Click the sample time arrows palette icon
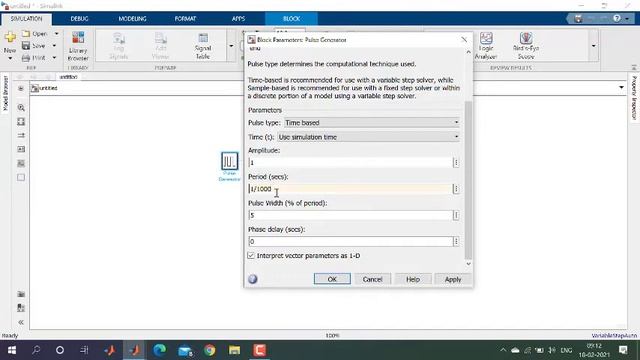Image resolution: width=640 pixels, height=360 pixels. (x=21, y=135)
